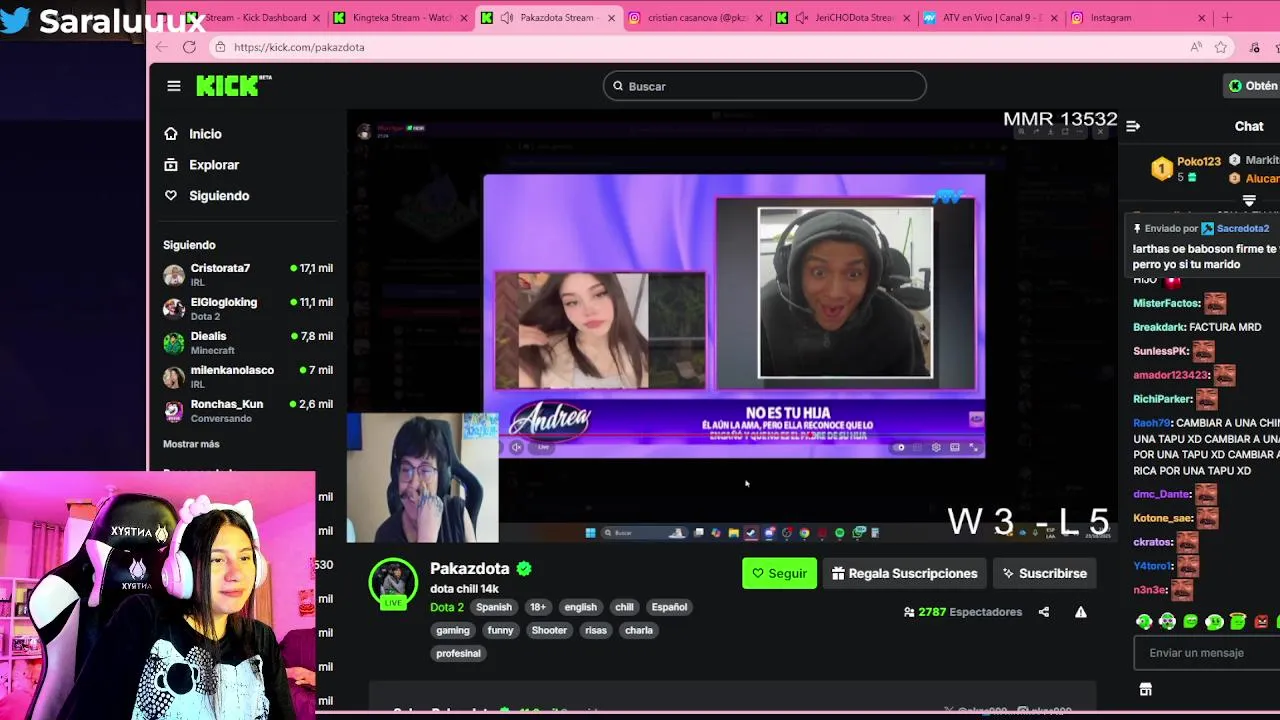Go to Inicio in the sidebar
The image size is (1280, 720).
pyautogui.click(x=205, y=134)
